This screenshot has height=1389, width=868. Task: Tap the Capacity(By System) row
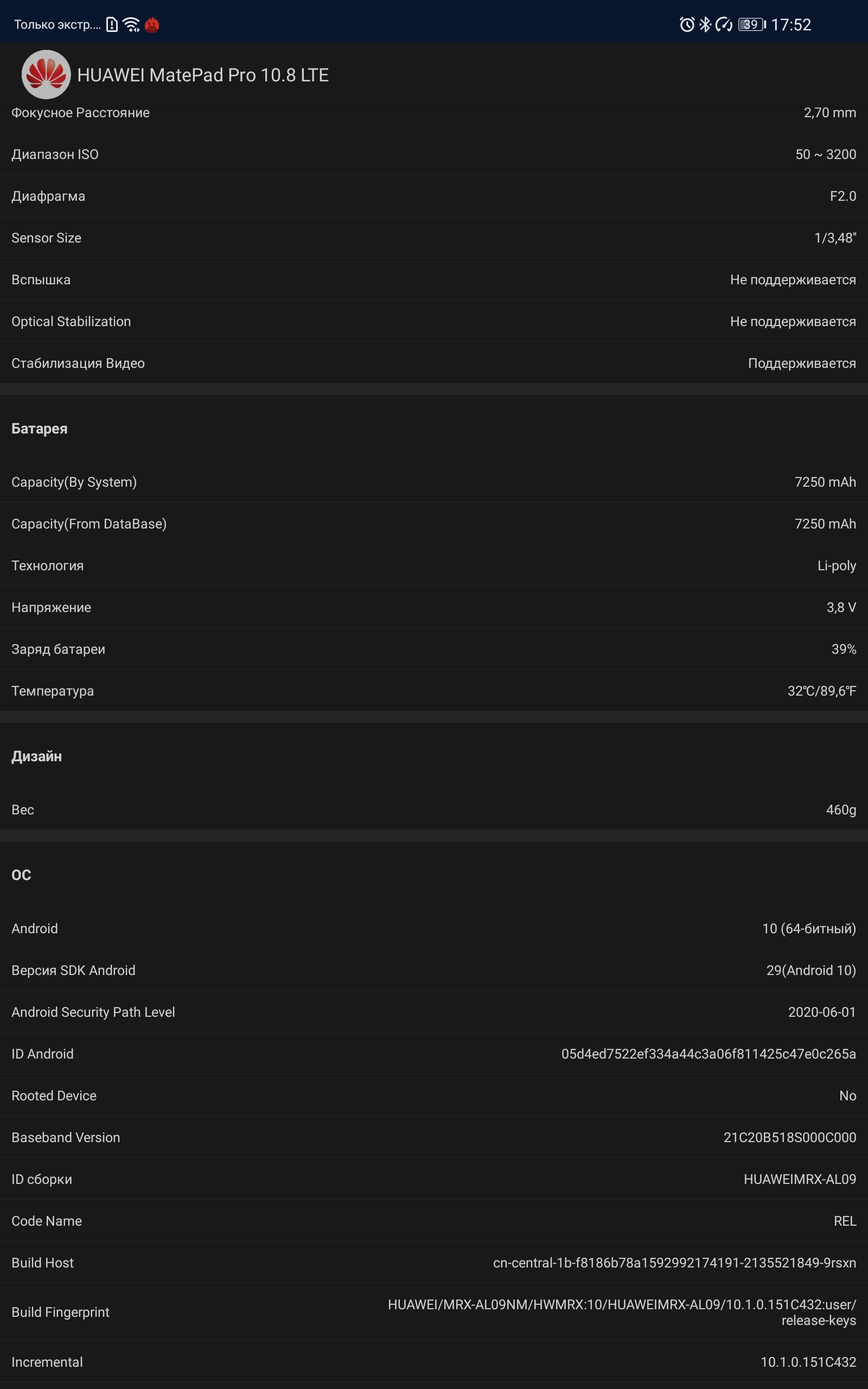pyautogui.click(x=434, y=482)
